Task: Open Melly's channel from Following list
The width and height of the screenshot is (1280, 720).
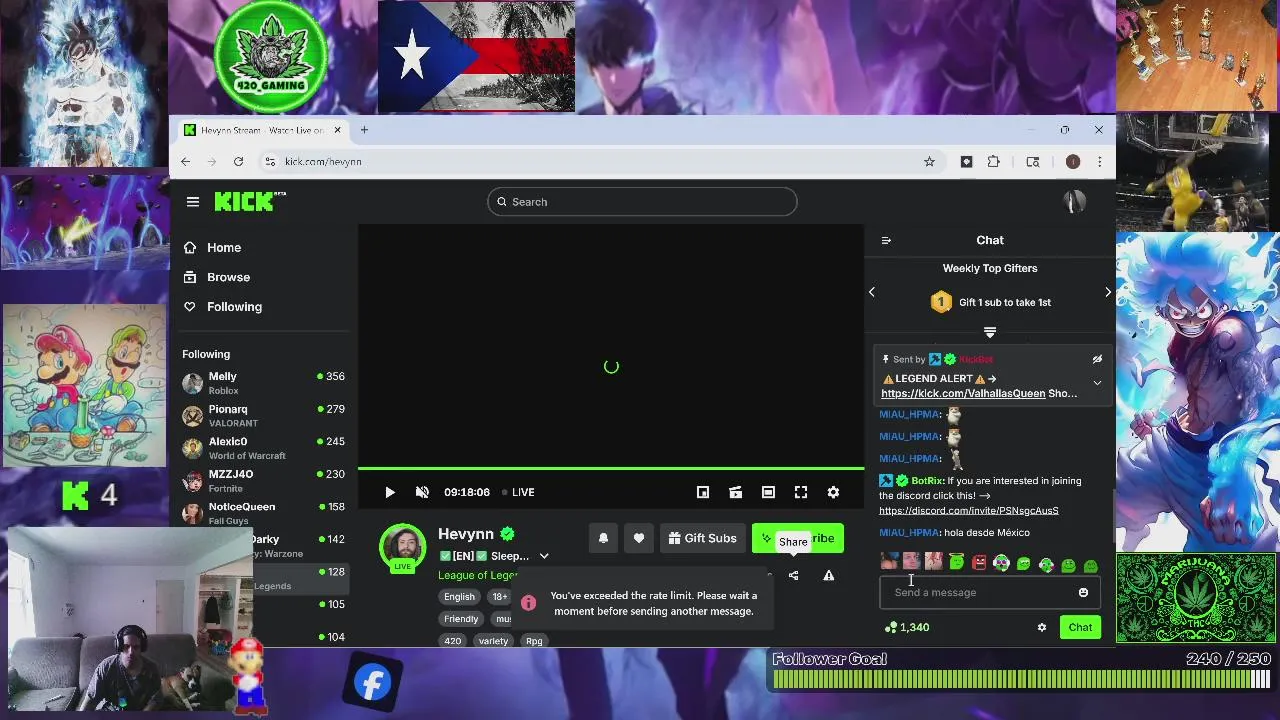Action: (264, 383)
